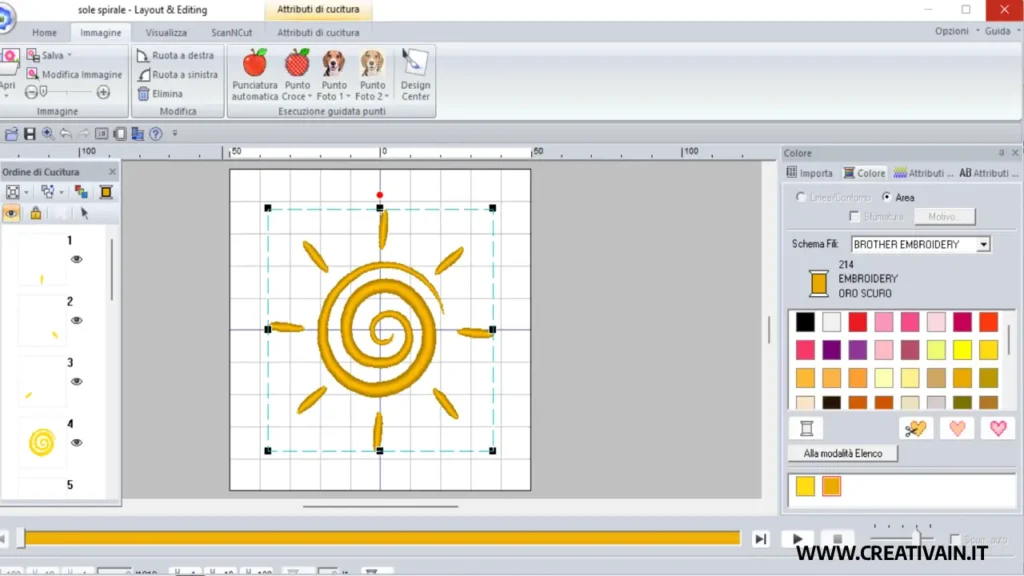Switch to the ScanNCut tab
Viewport: 1024px width, 576px height.
point(231,32)
